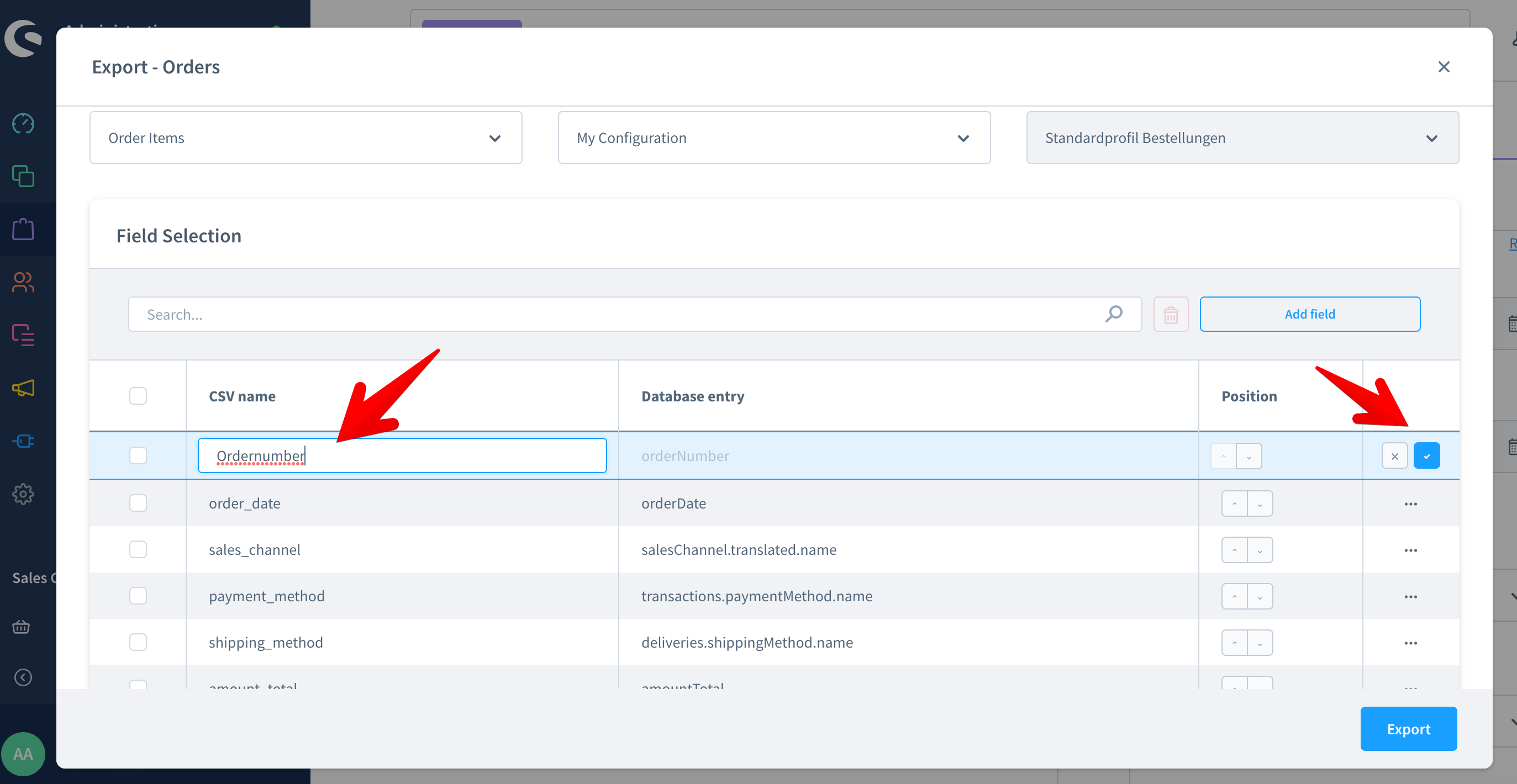The width and height of the screenshot is (1517, 784).
Task: Move sales_channel row up
Action: point(1234,550)
